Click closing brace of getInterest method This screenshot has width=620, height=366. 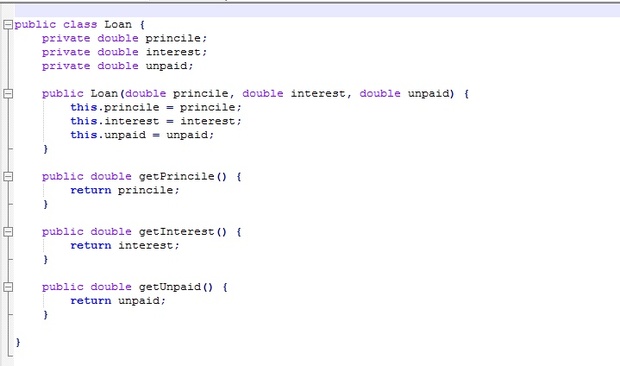coord(45,260)
